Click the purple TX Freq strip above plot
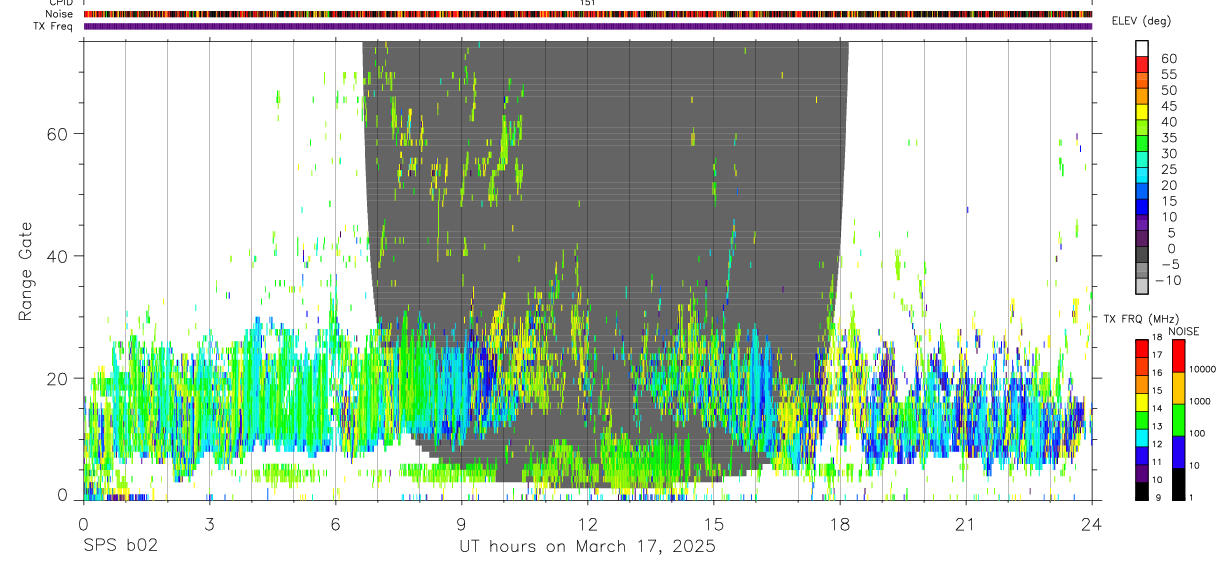Screen dimensions: 1228x567 pos(587,26)
